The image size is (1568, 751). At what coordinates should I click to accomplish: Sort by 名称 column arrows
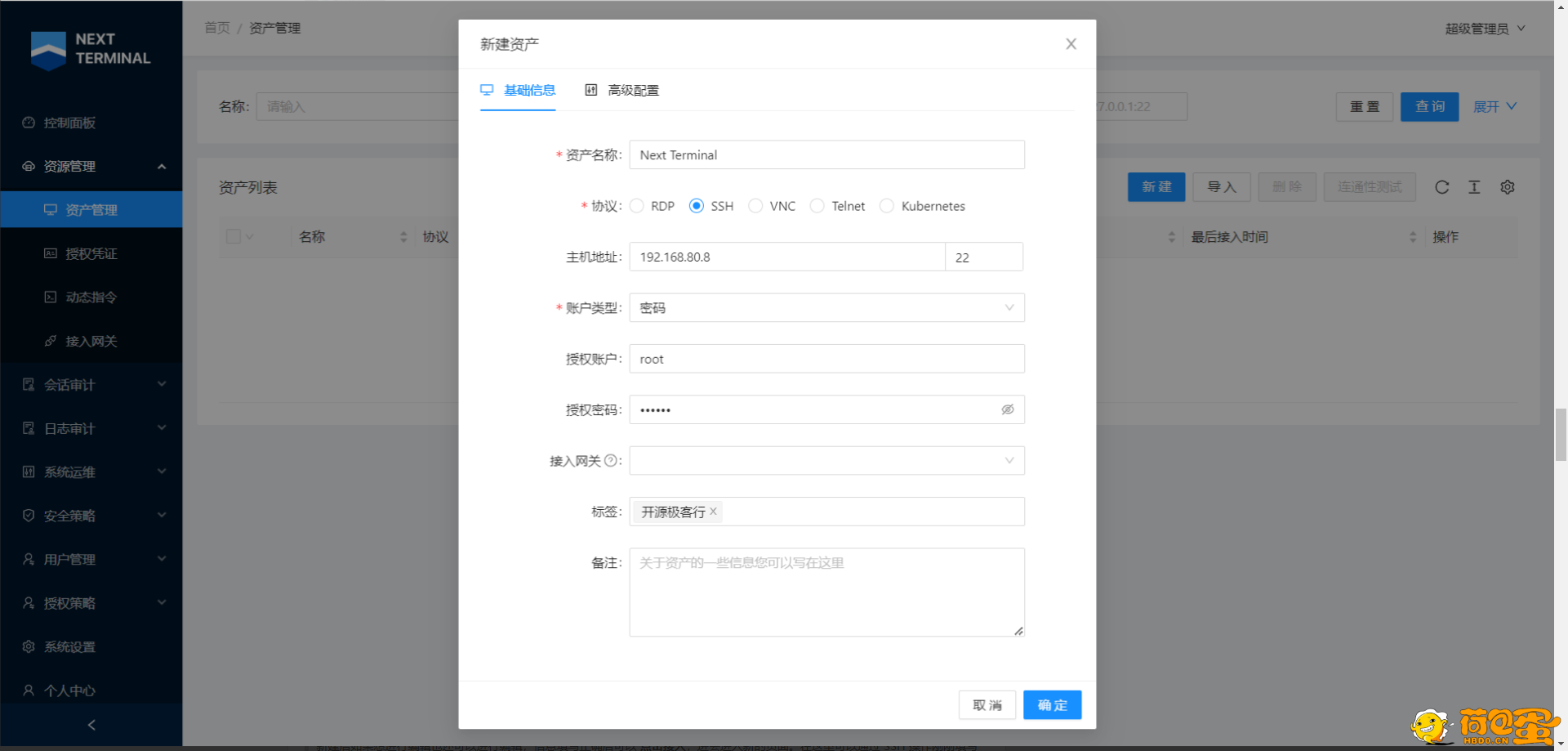[x=403, y=237]
